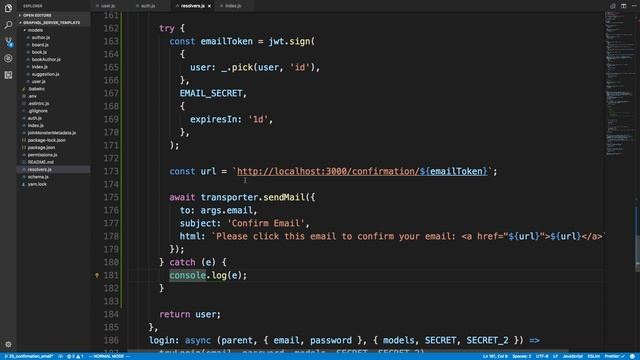Click the horizontal scrollbar at editor bottom
The height and width of the screenshot is (360, 640).
tap(348, 351)
